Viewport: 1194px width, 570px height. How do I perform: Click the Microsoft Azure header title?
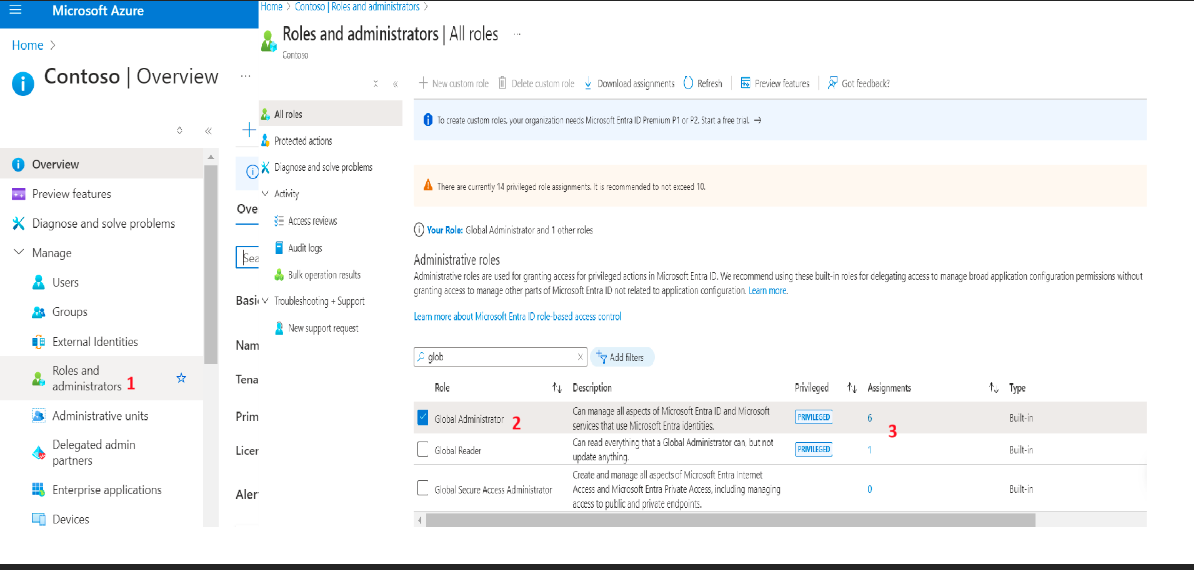[98, 11]
